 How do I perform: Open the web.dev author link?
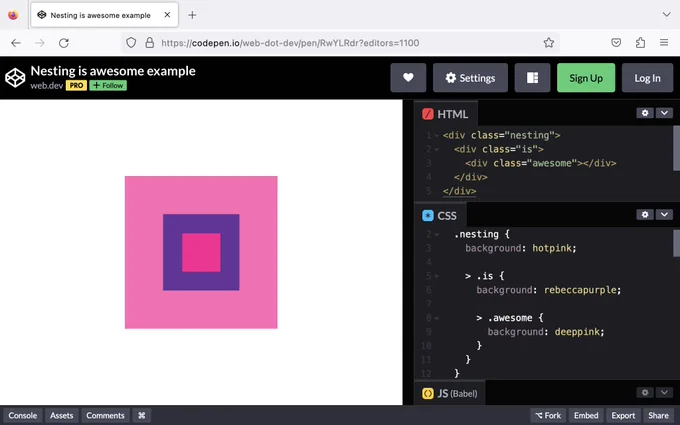pyautogui.click(x=47, y=85)
